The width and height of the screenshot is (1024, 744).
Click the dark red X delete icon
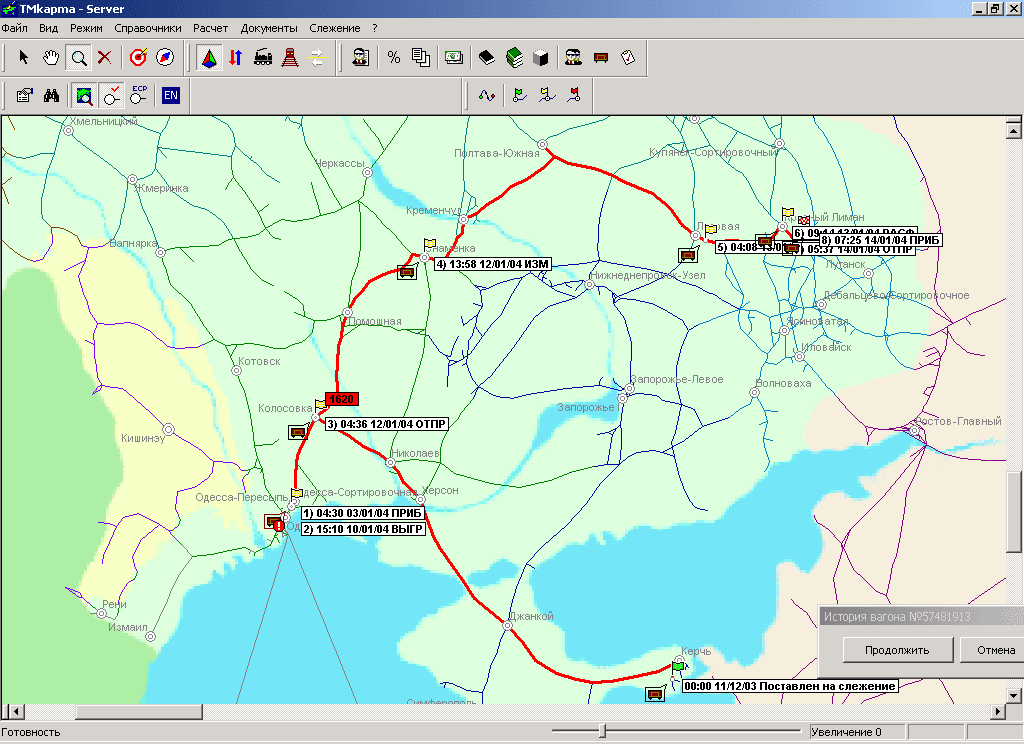(x=104, y=58)
